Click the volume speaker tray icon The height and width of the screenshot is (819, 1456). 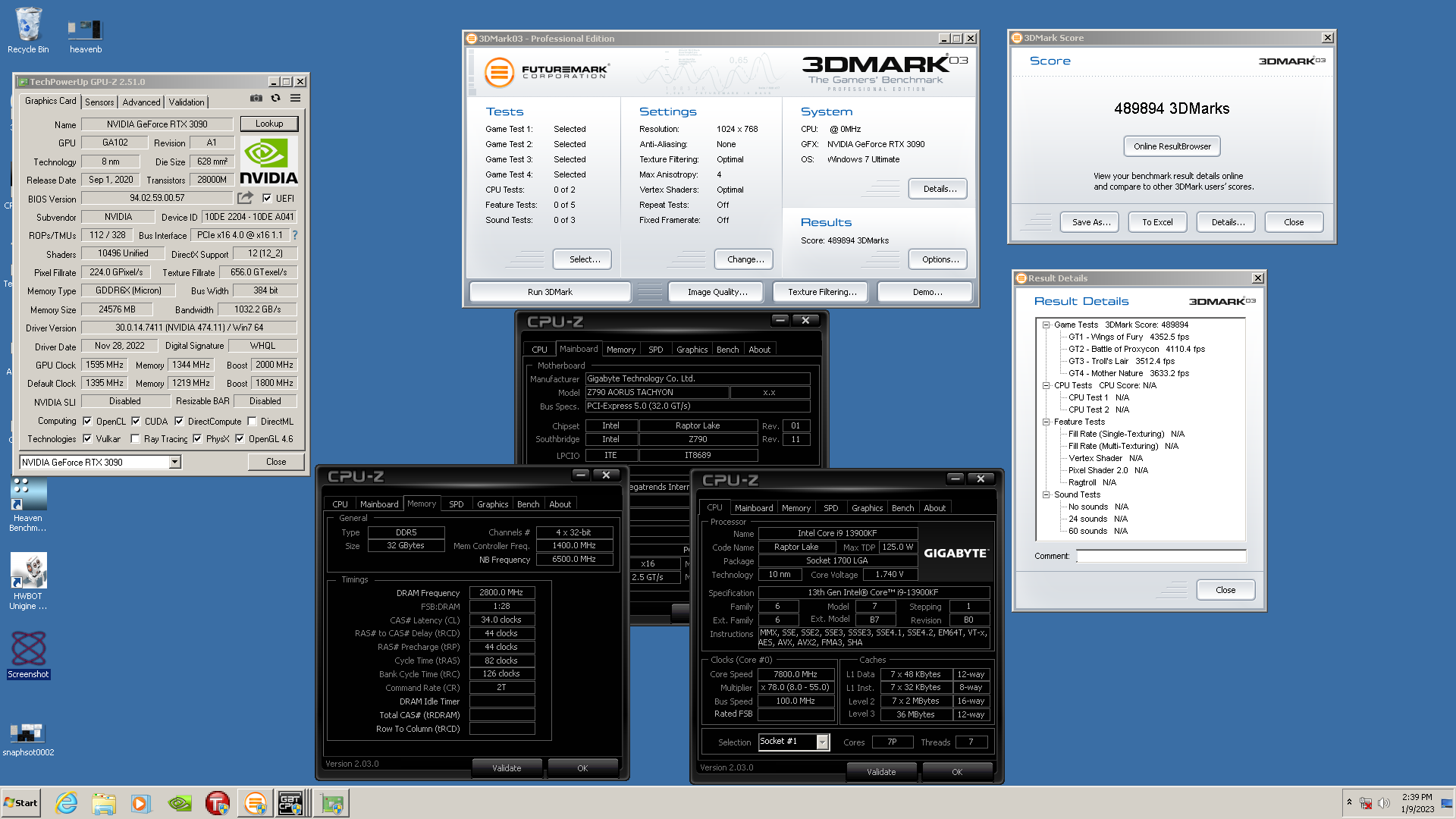pos(1384,803)
